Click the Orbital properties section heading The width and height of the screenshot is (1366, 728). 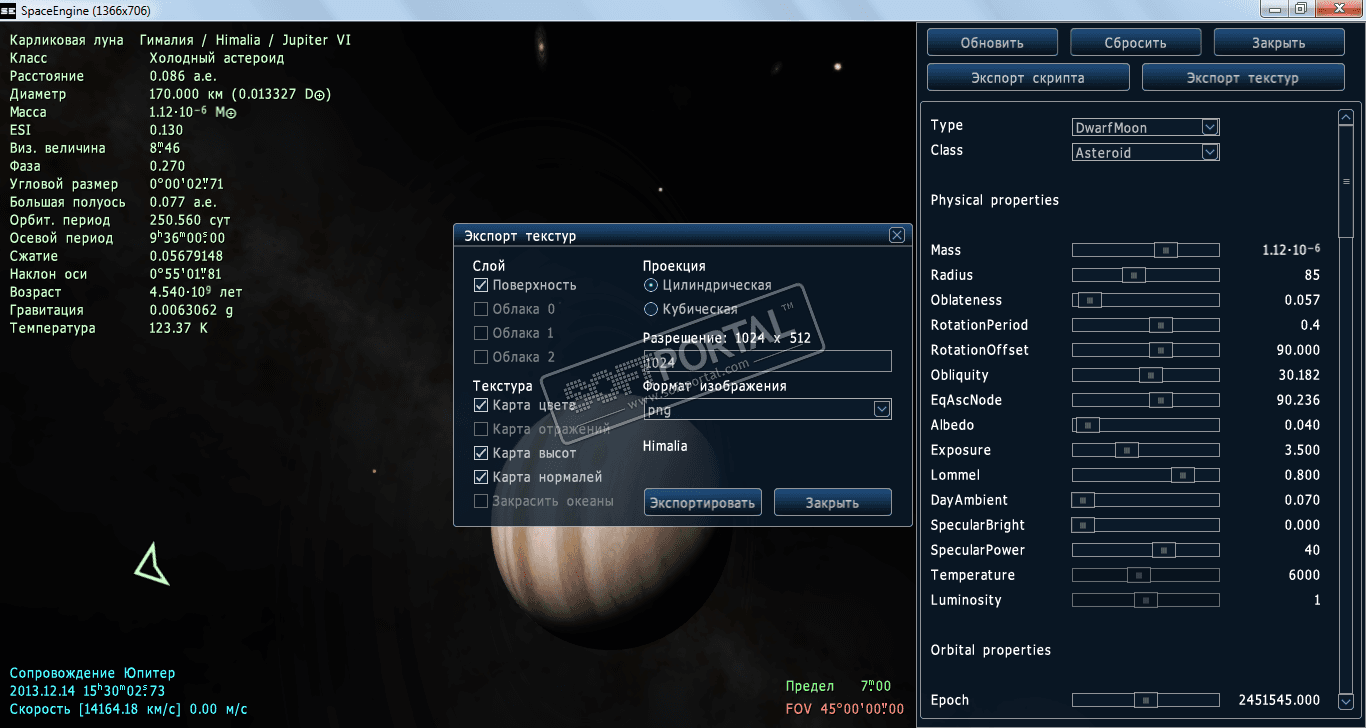991,650
